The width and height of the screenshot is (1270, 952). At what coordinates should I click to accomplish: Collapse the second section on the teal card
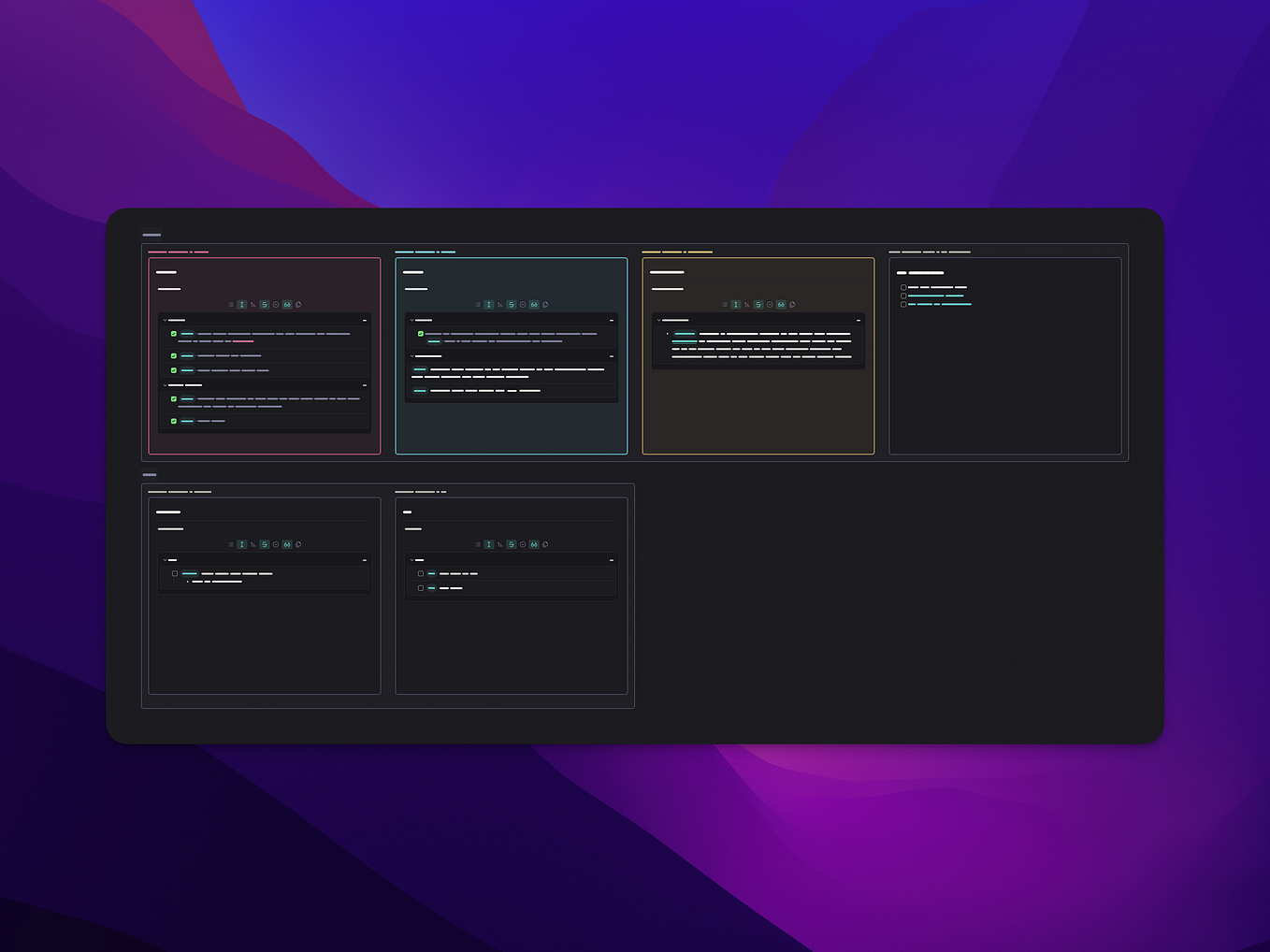coord(412,355)
